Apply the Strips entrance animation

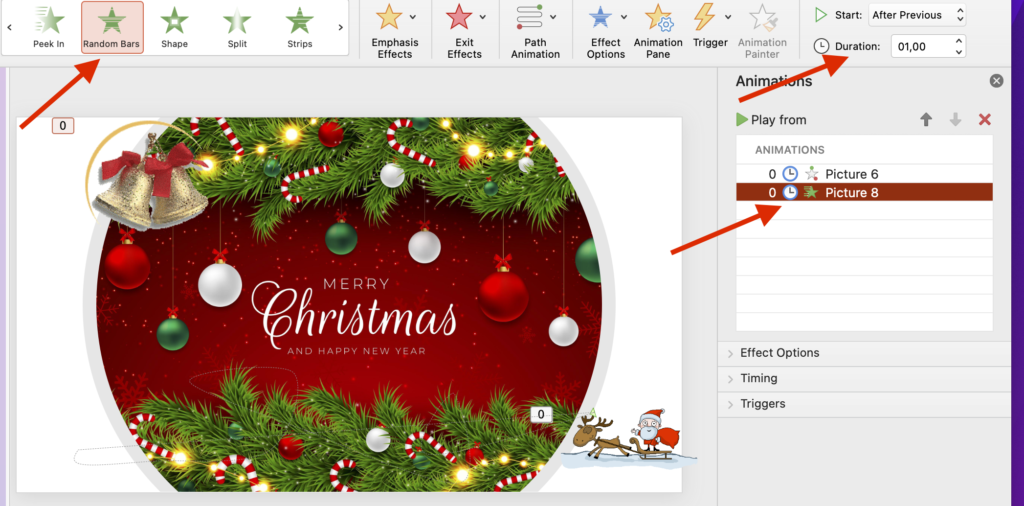(300, 27)
